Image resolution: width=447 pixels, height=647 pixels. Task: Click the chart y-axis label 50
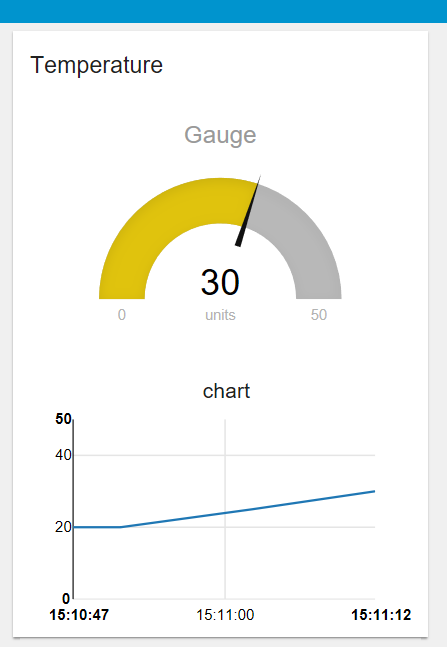(63, 419)
